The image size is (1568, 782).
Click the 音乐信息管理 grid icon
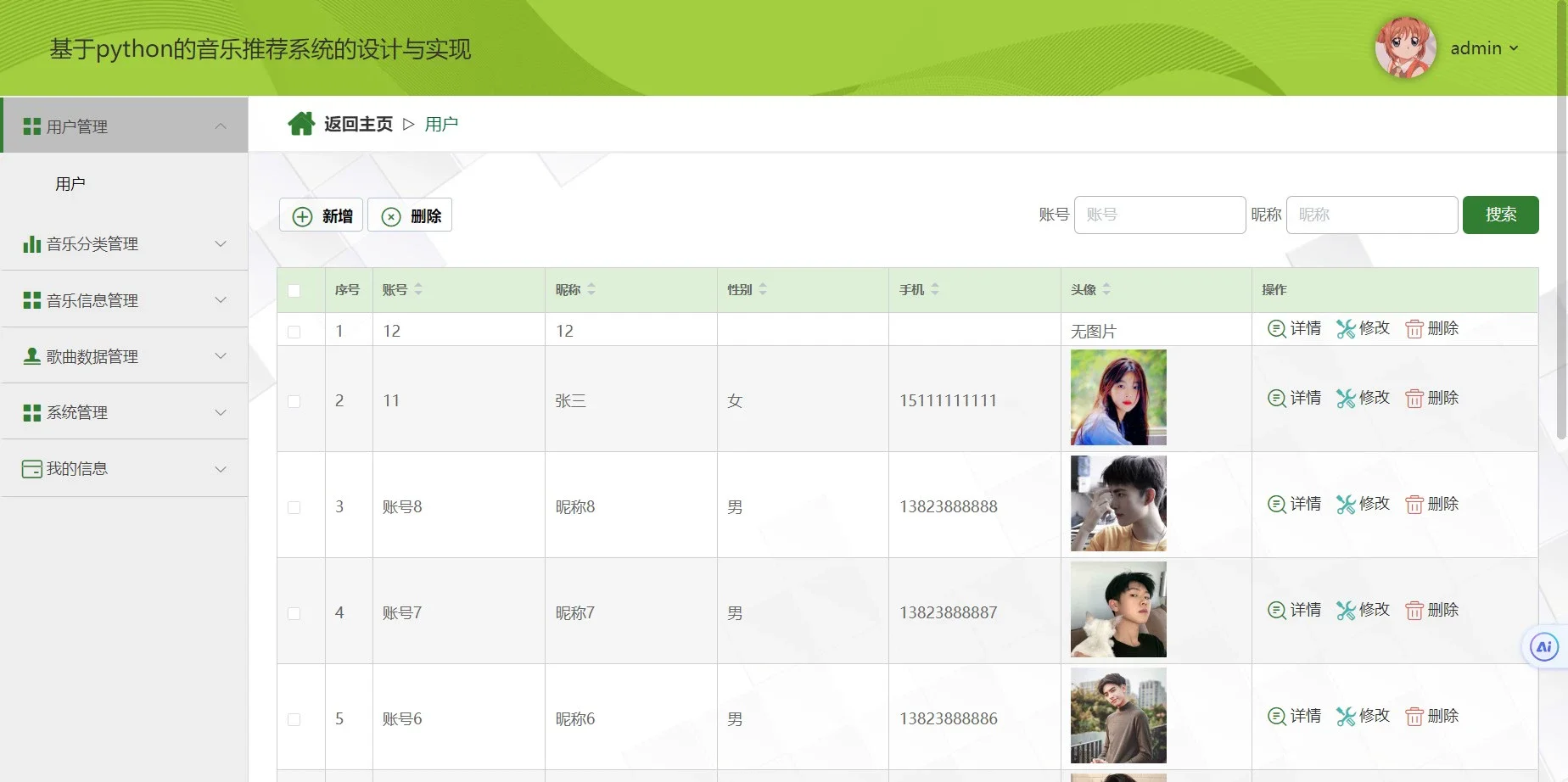pyautogui.click(x=32, y=300)
